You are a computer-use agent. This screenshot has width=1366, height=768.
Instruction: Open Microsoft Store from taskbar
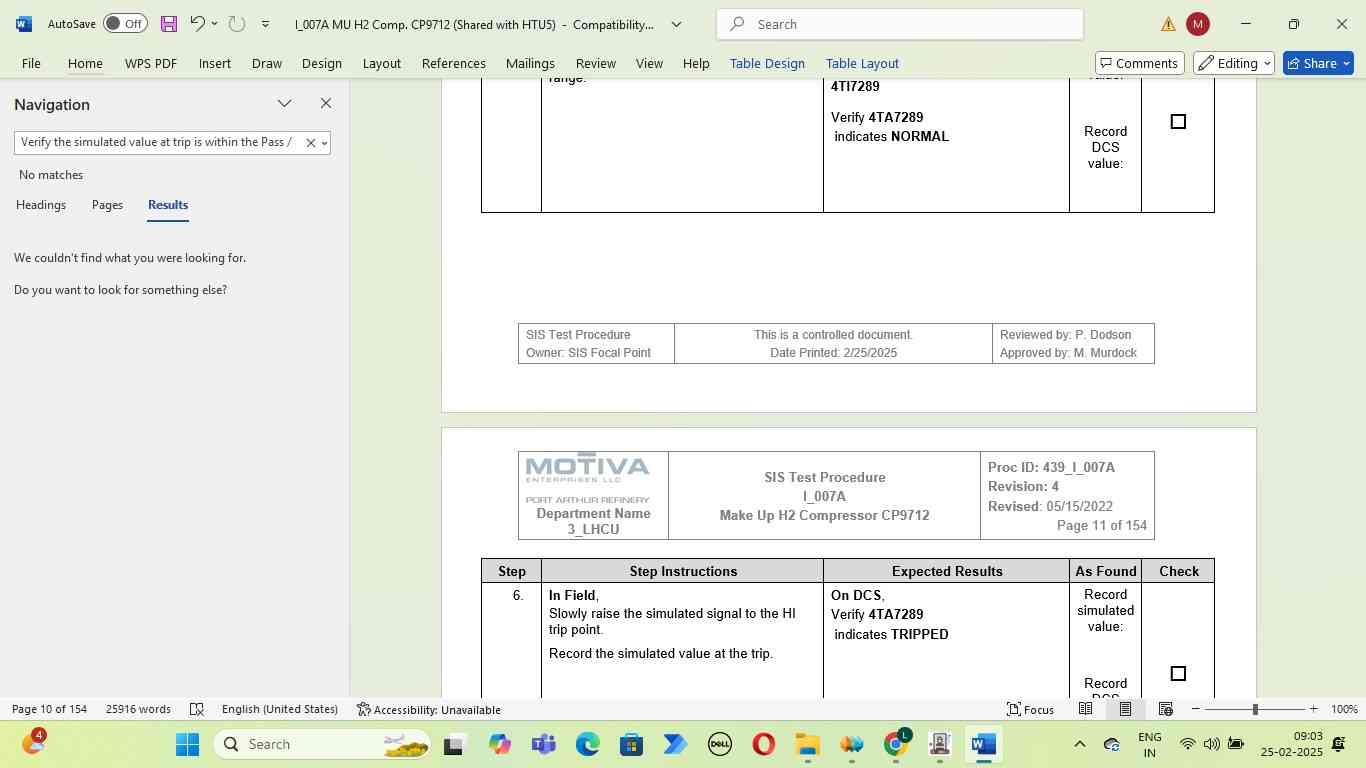click(x=631, y=744)
